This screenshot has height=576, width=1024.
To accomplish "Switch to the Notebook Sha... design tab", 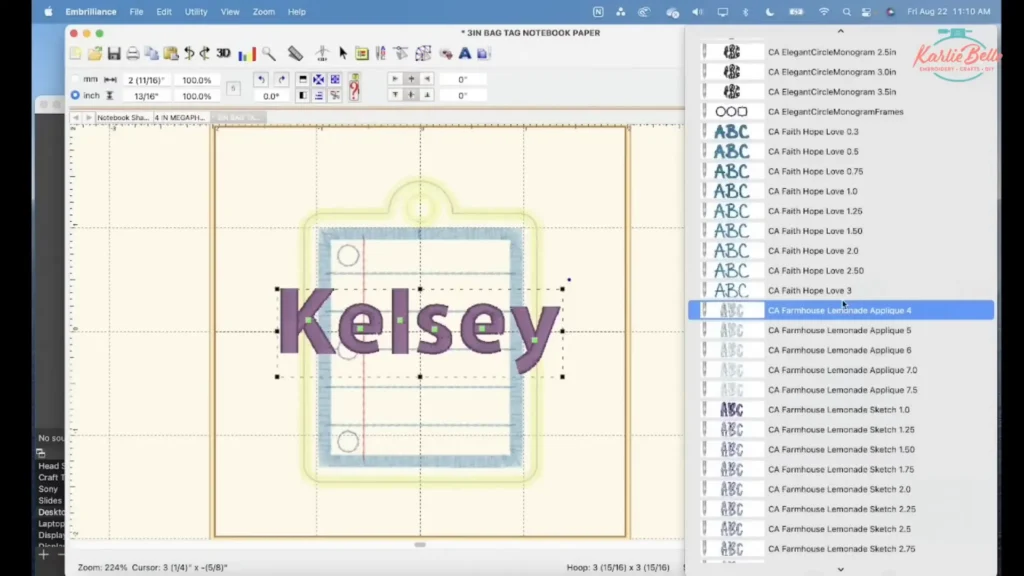I will 122,117.
